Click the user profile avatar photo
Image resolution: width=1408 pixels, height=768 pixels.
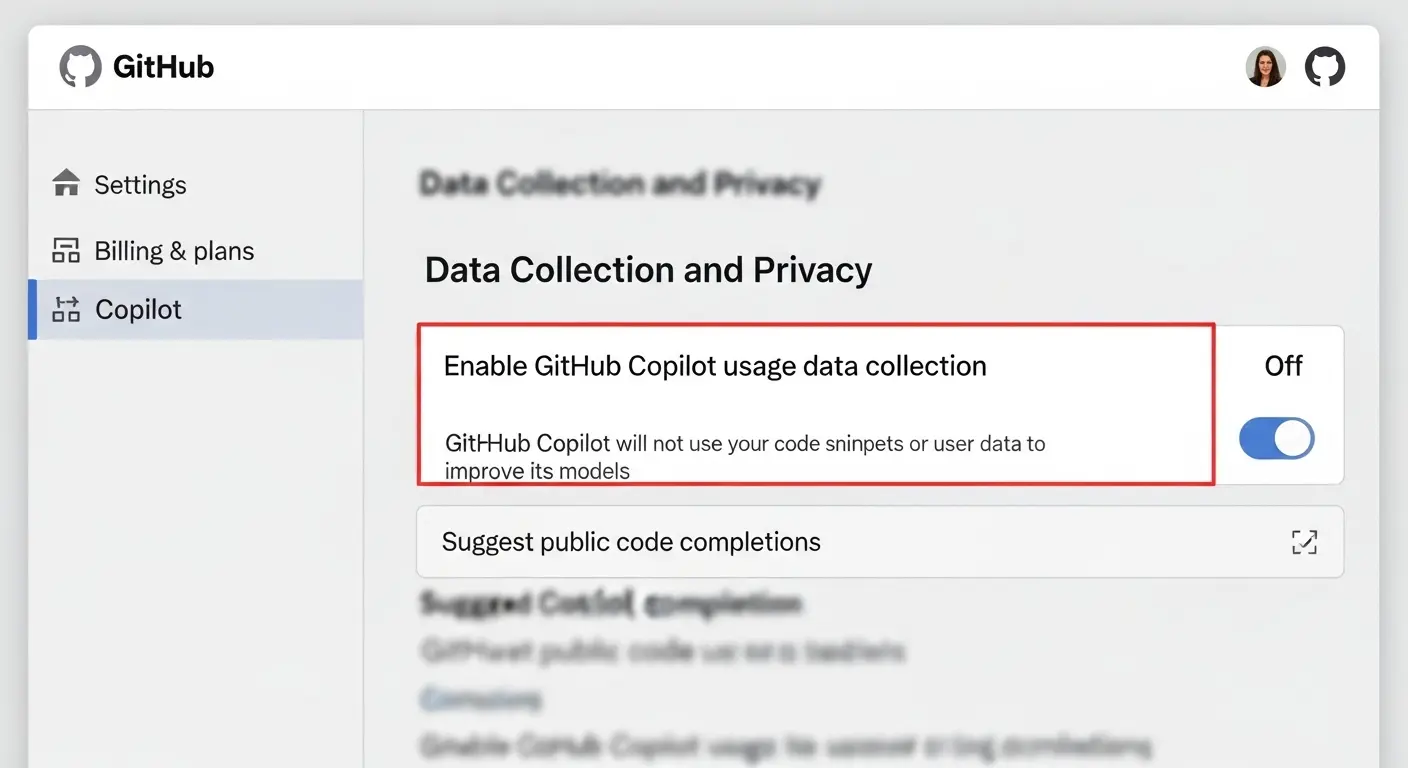point(1265,66)
